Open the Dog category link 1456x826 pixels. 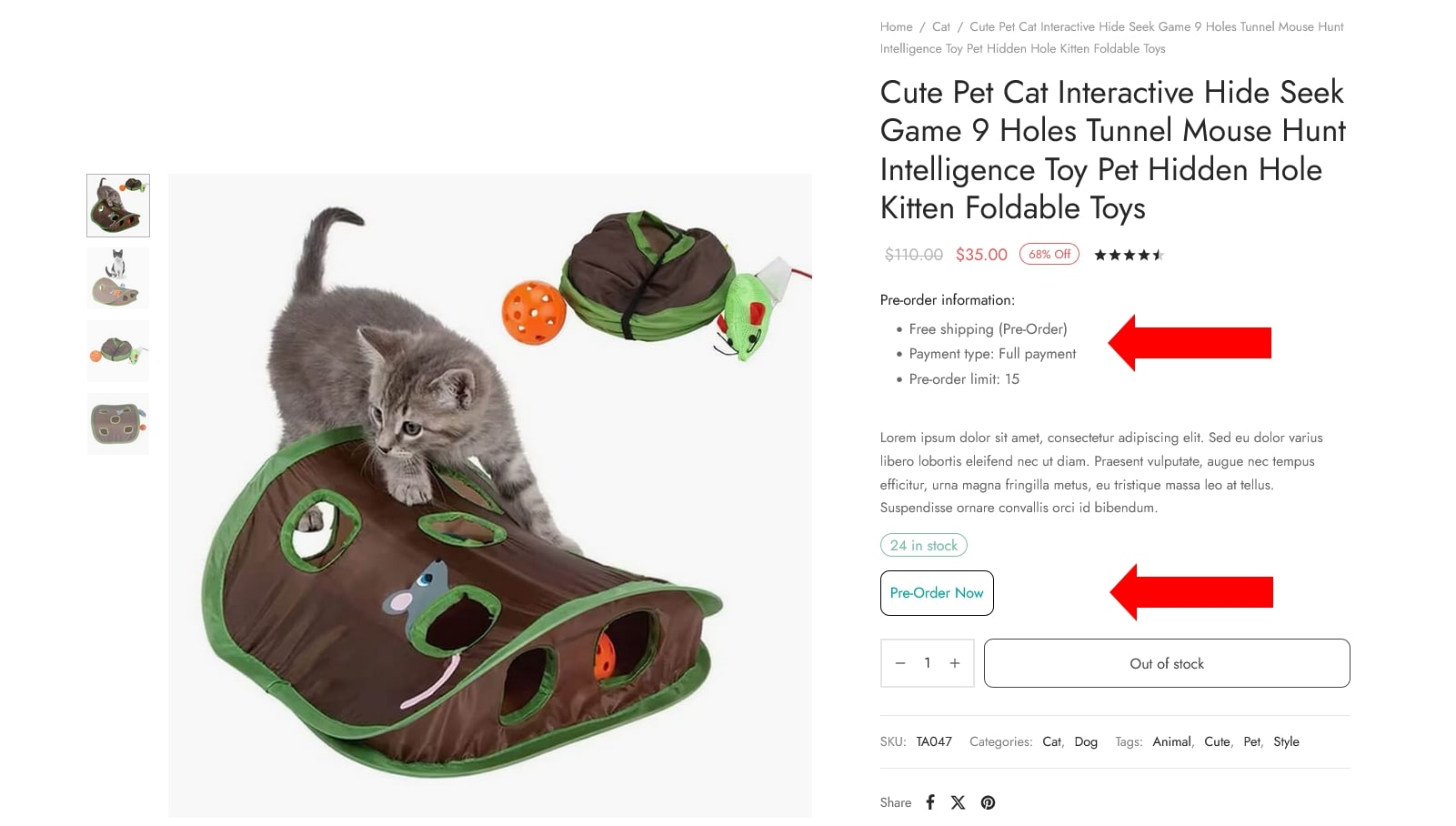coord(1086,741)
